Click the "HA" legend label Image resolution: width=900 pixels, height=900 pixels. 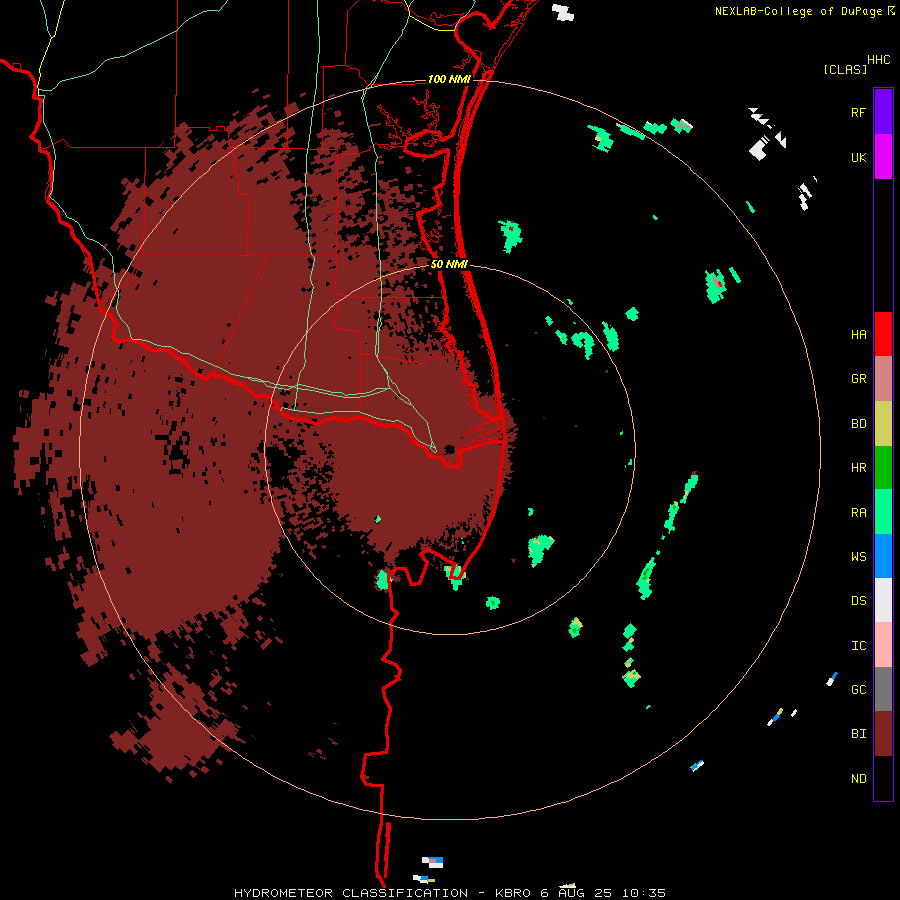point(858,335)
